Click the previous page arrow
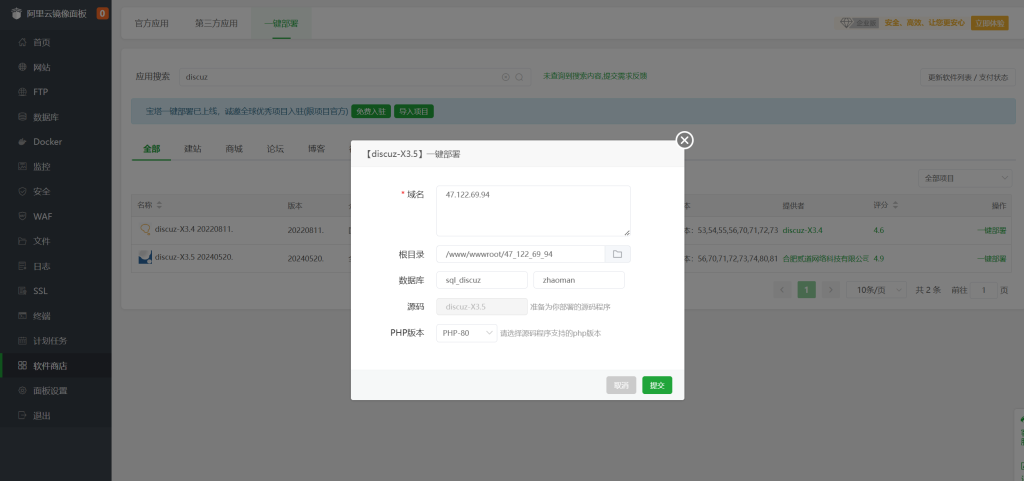Viewport: 1024px width, 481px height. [782, 290]
